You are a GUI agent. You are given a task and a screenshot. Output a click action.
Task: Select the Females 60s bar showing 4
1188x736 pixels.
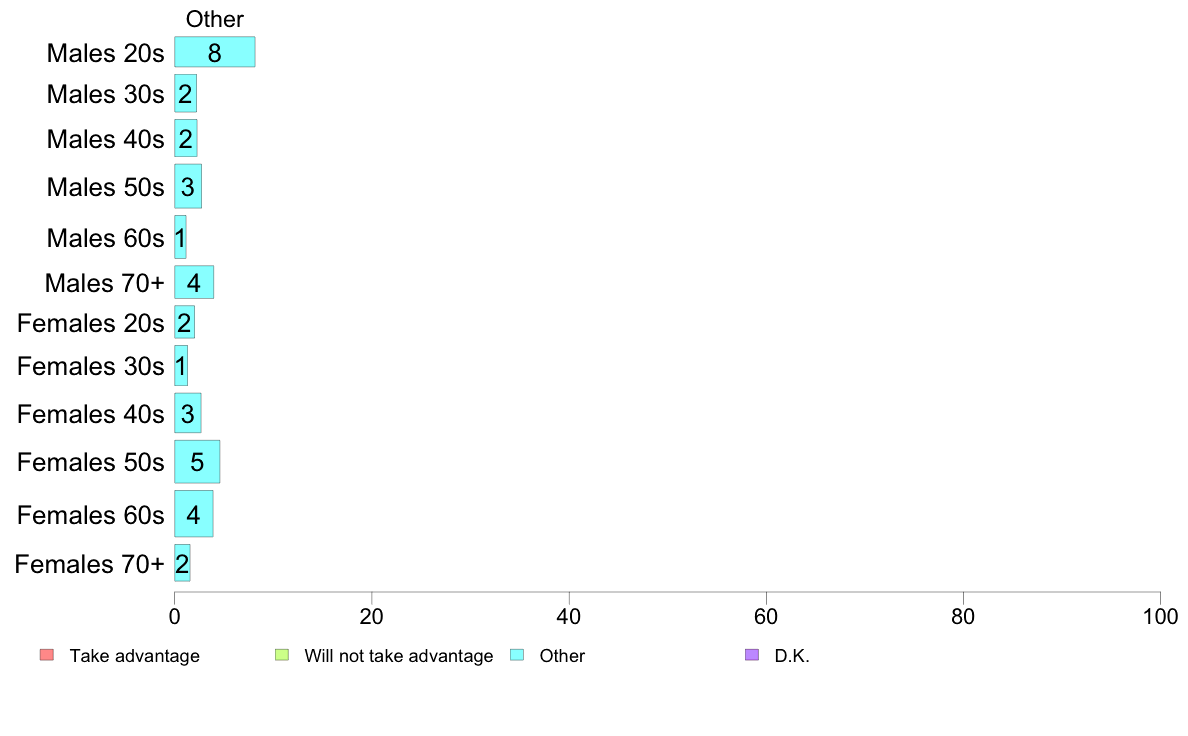click(x=194, y=514)
